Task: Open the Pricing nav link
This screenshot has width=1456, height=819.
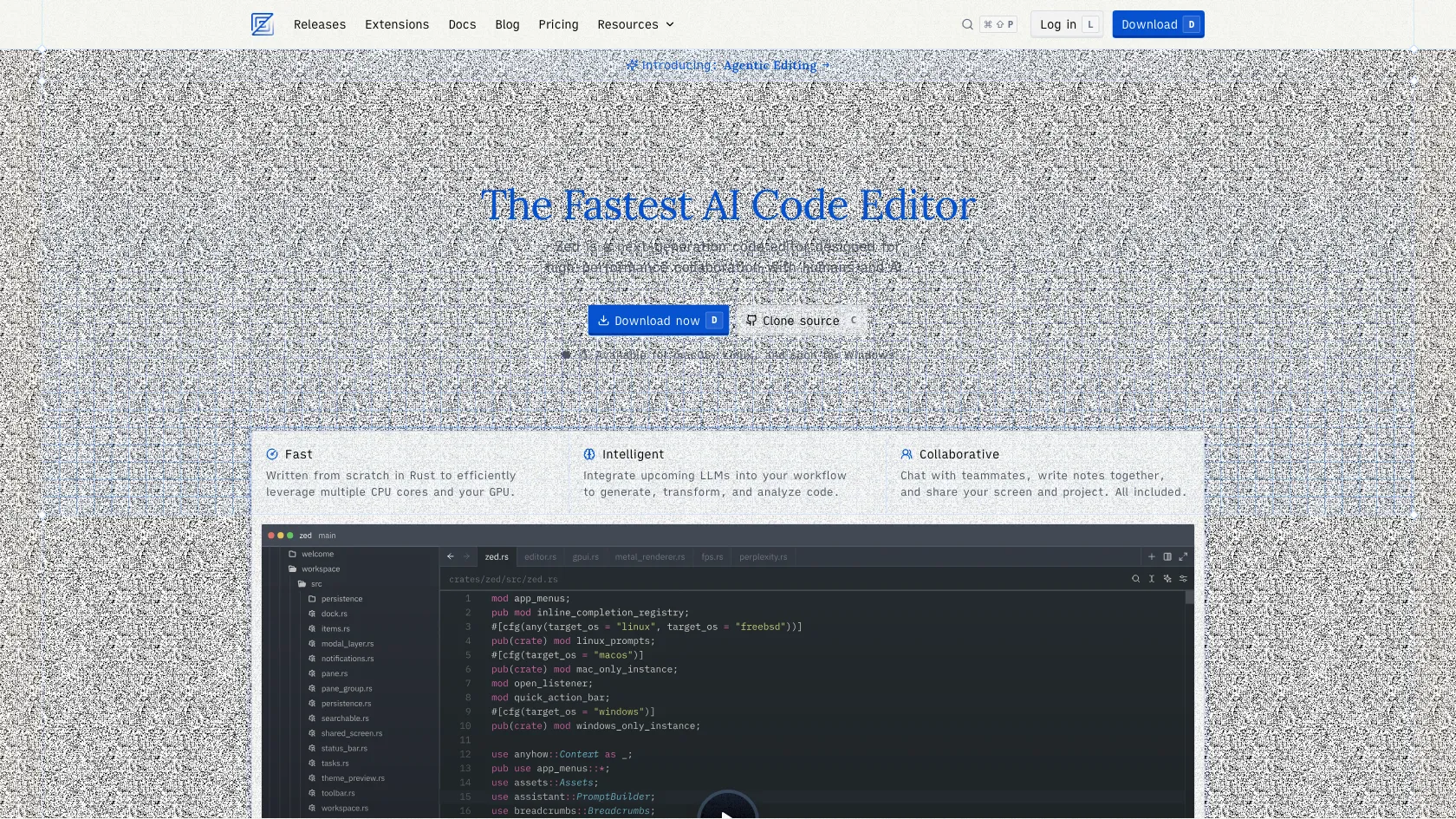Action: click(x=558, y=24)
